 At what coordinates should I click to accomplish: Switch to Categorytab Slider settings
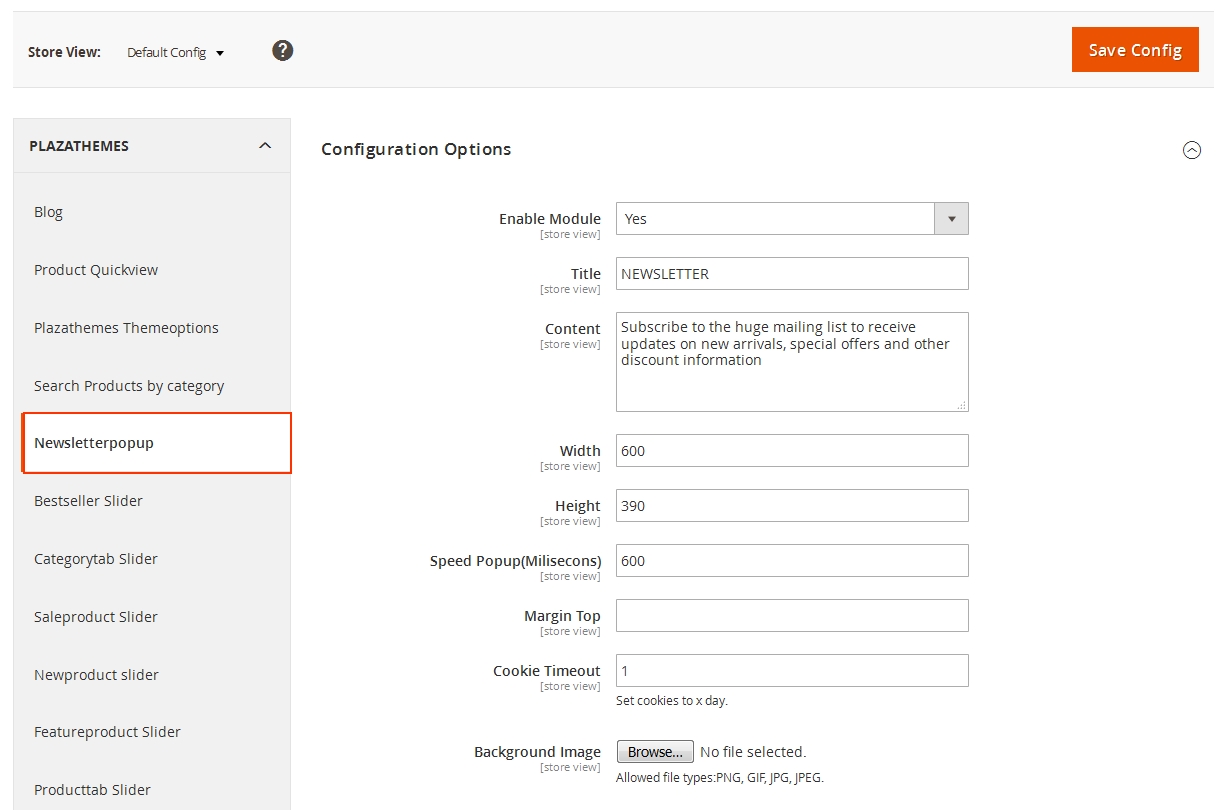(x=96, y=559)
